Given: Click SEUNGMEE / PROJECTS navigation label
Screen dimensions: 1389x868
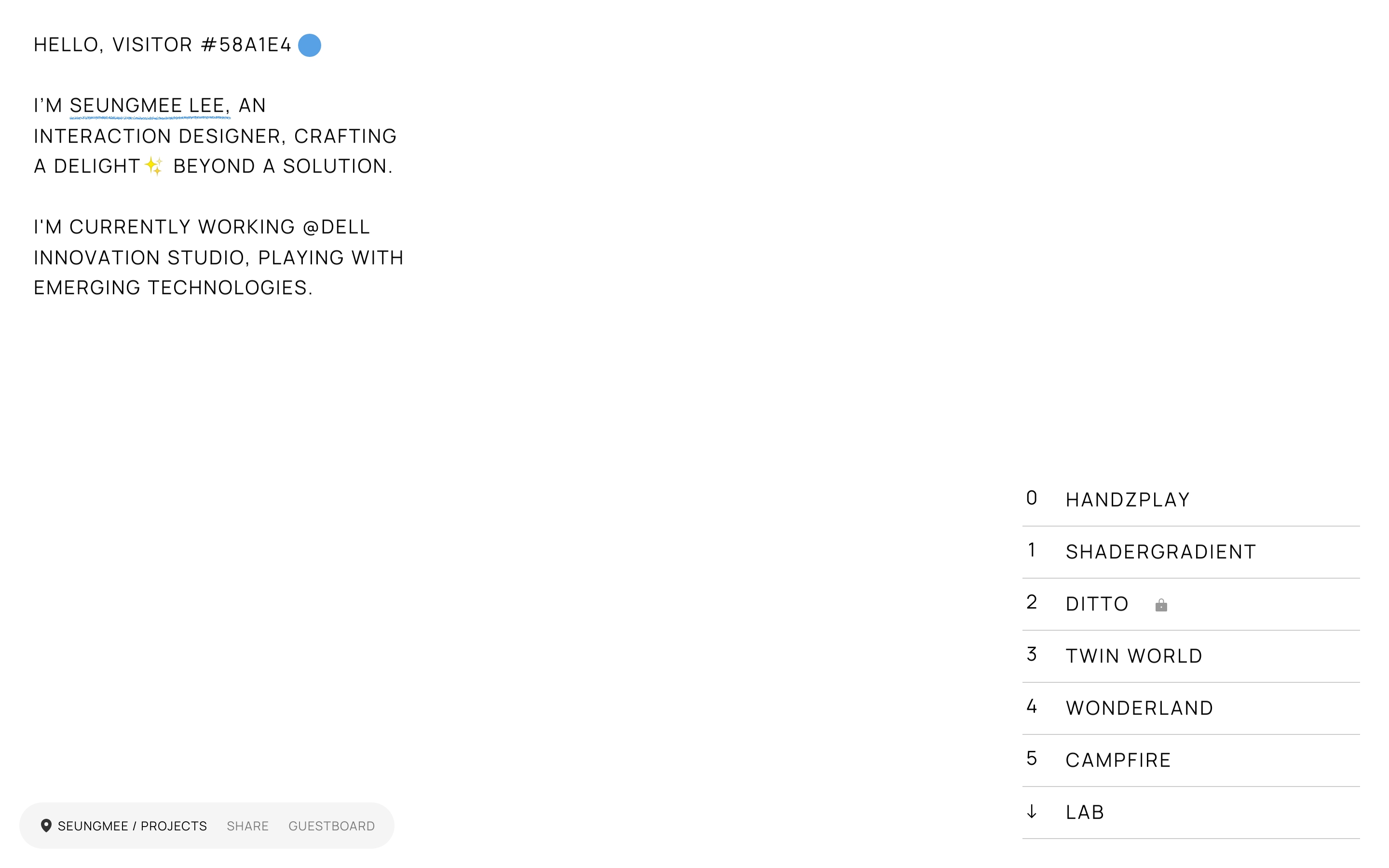Looking at the screenshot, I should click(x=132, y=826).
